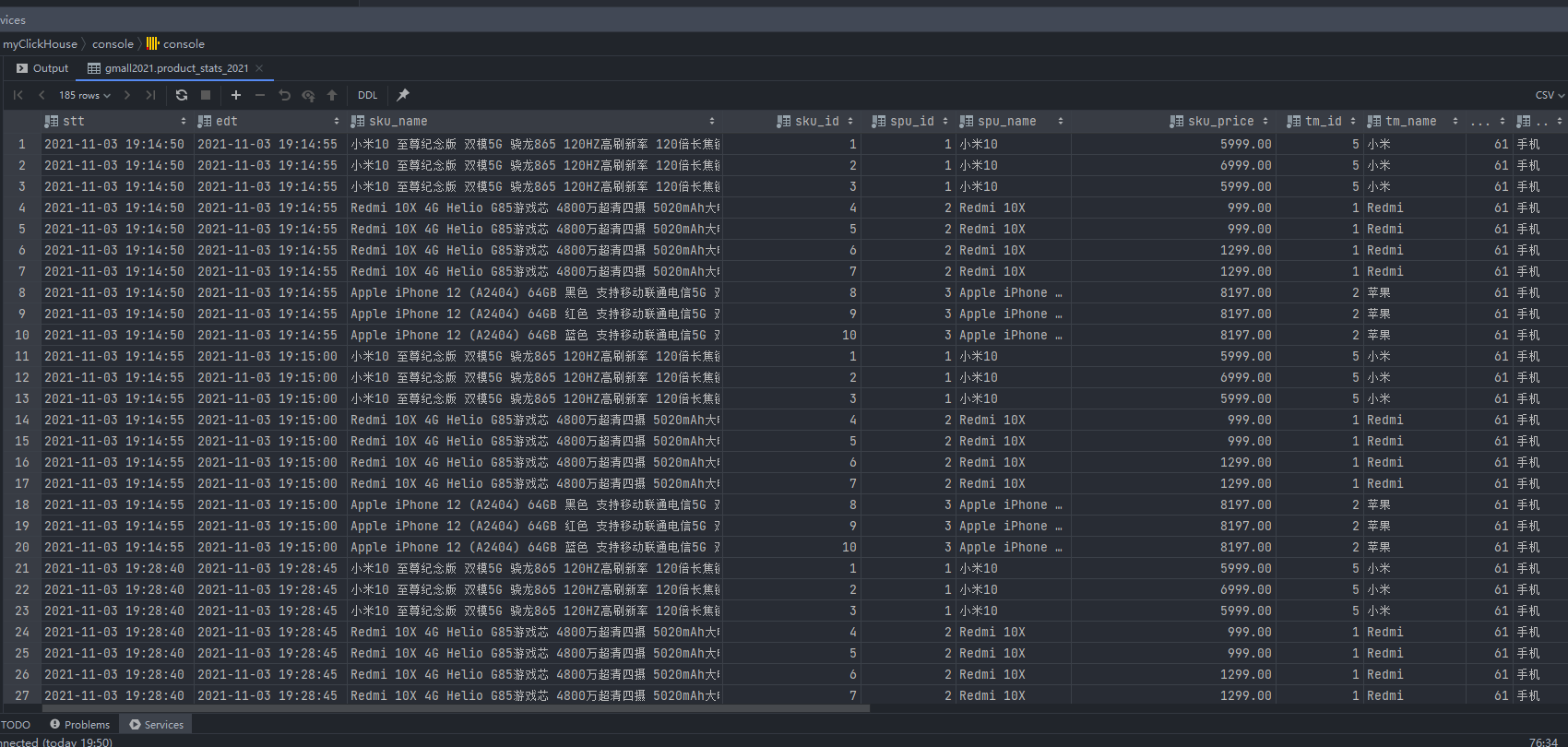The width and height of the screenshot is (1568, 747).
Task: Open the CSV export format dropdown
Action: [x=1550, y=95]
